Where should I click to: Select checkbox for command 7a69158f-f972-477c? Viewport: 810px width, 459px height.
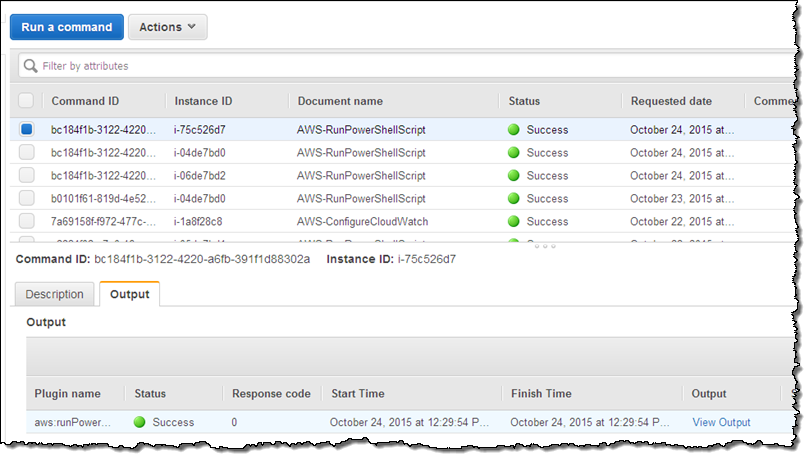pos(26,222)
